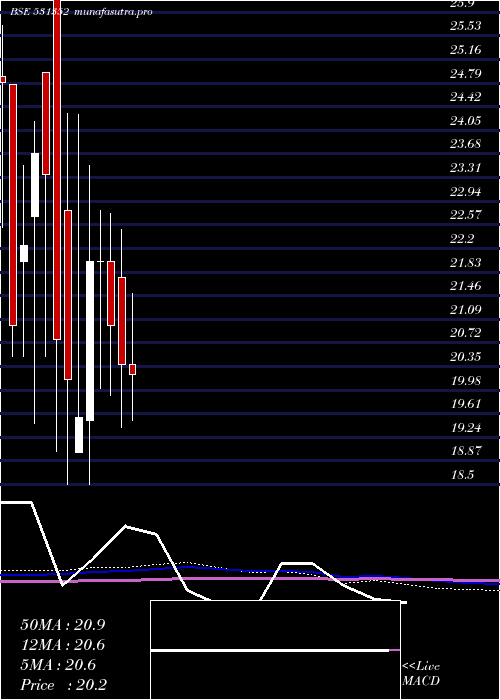Image resolution: width=500 pixels, height=700 pixels.
Task: Select the 24.05 price axis label
Action: (x=465, y=120)
